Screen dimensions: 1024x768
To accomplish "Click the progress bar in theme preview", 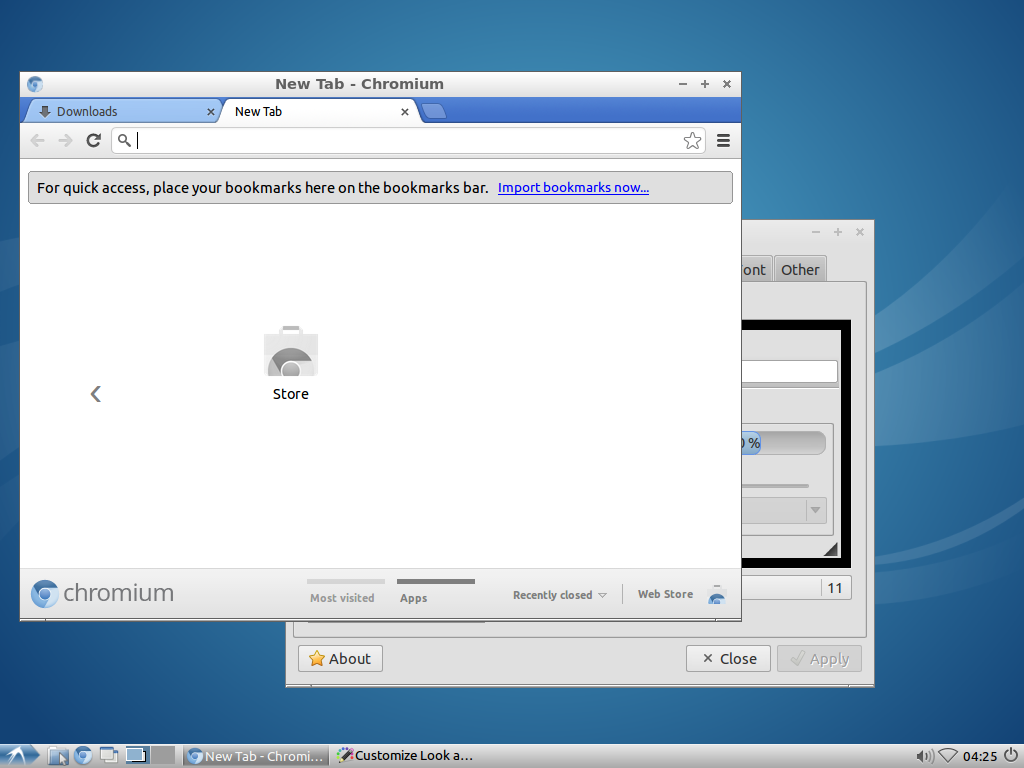I will coord(784,443).
